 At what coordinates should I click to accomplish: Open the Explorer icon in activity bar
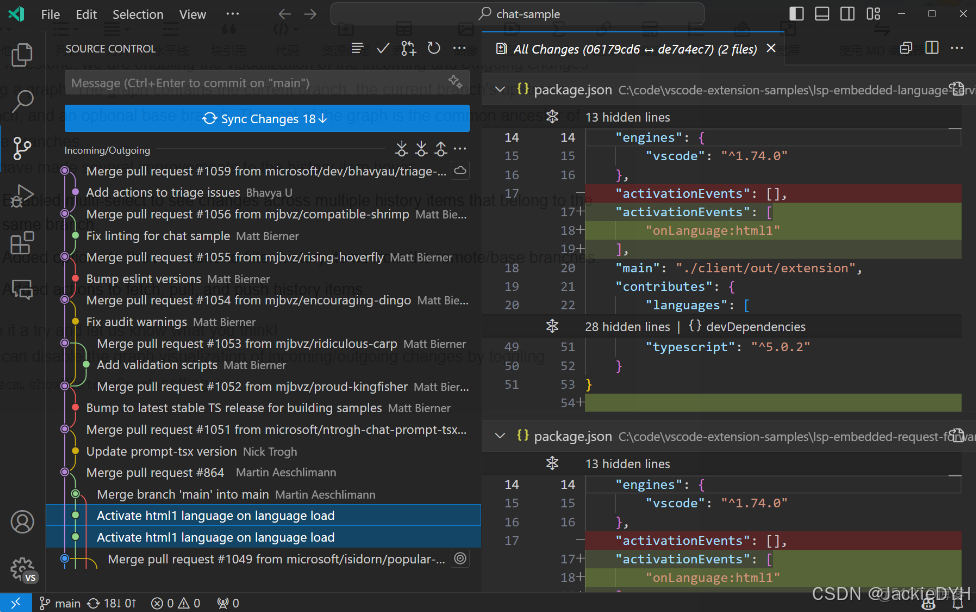pyautogui.click(x=22, y=55)
